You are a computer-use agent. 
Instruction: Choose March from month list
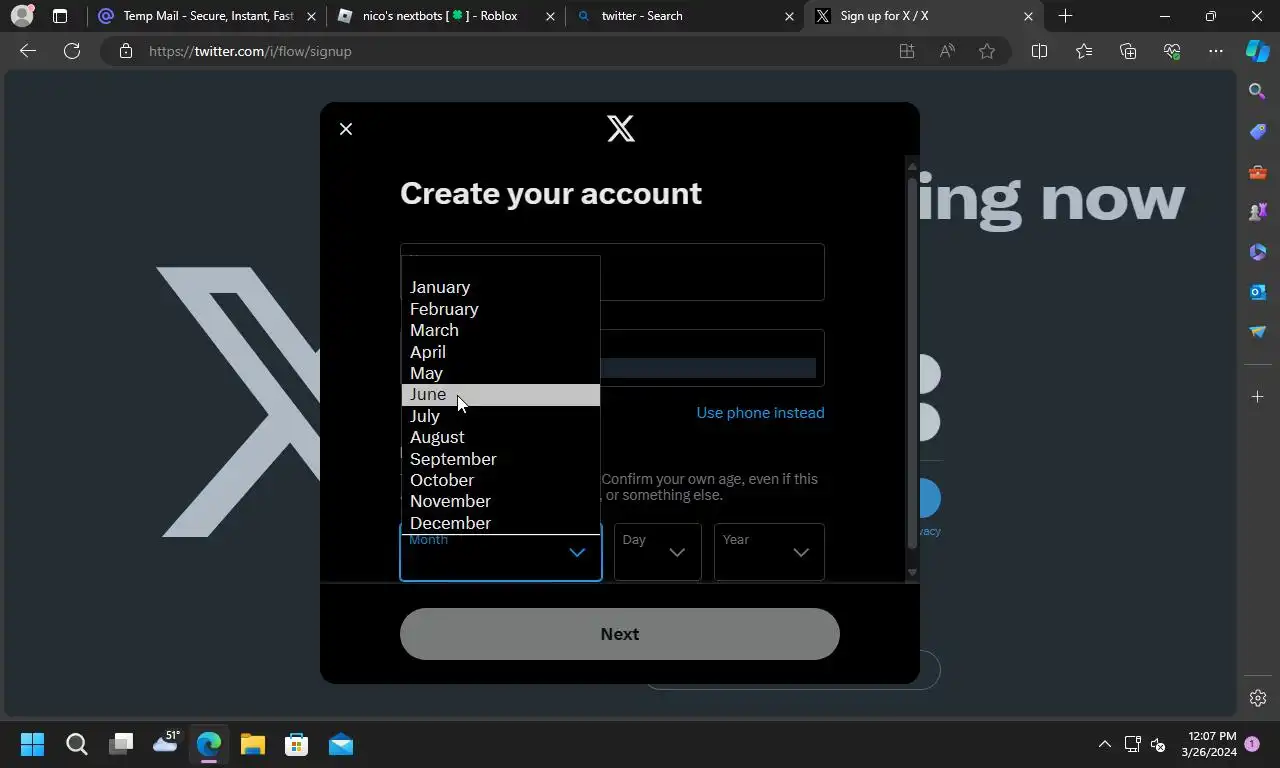[500, 330]
